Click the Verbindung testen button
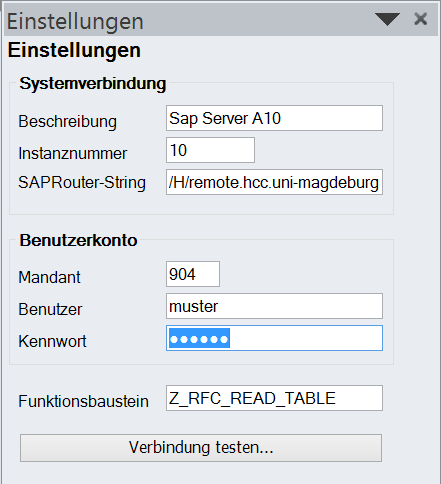Image resolution: width=442 pixels, height=484 pixels. pyautogui.click(x=201, y=448)
